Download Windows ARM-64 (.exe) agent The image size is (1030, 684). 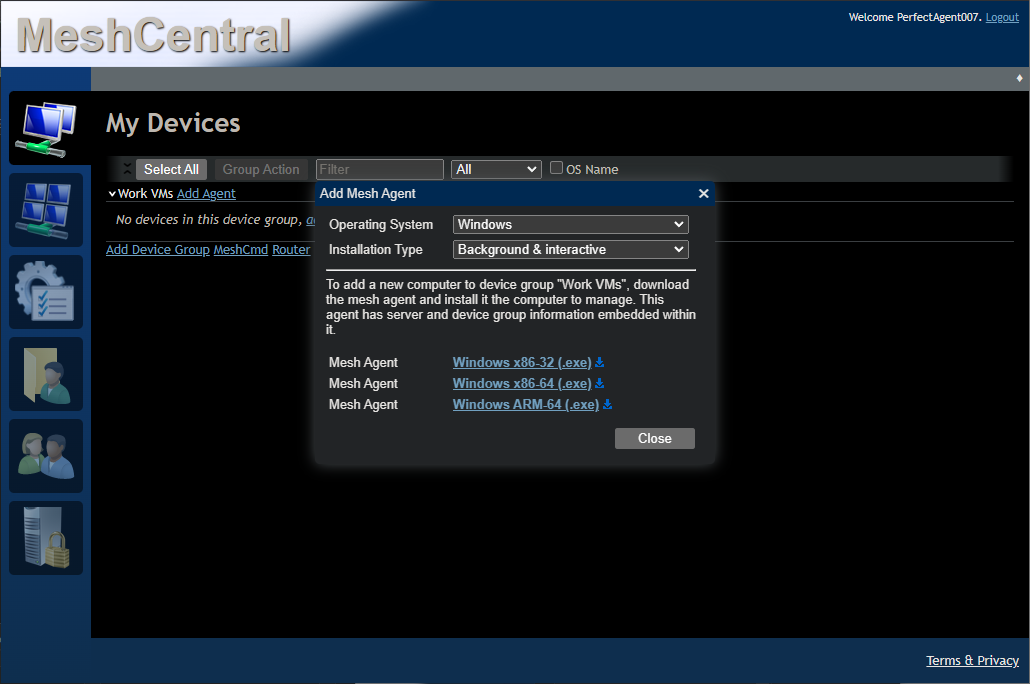526,405
